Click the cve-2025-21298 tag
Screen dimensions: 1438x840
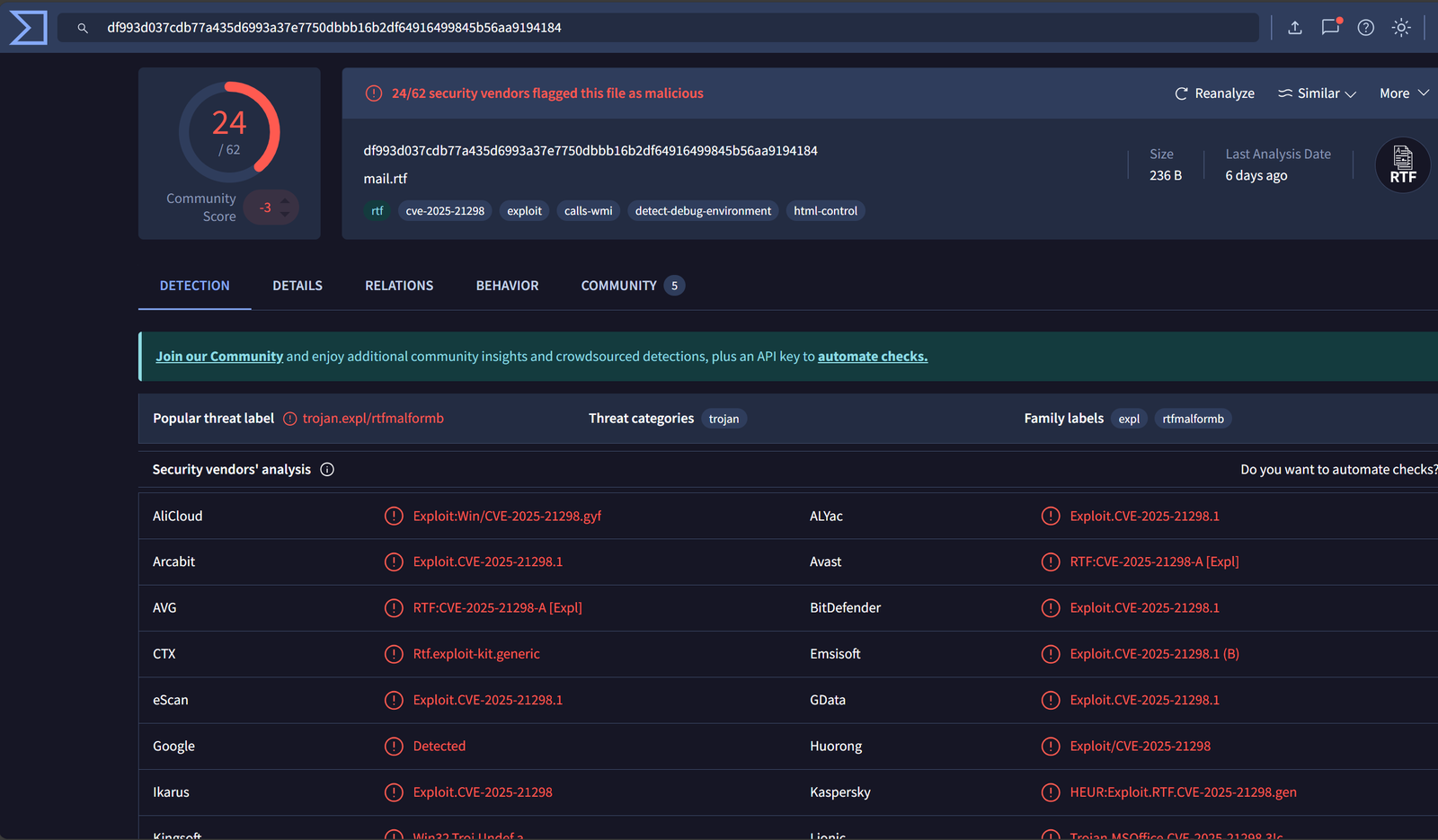click(445, 211)
